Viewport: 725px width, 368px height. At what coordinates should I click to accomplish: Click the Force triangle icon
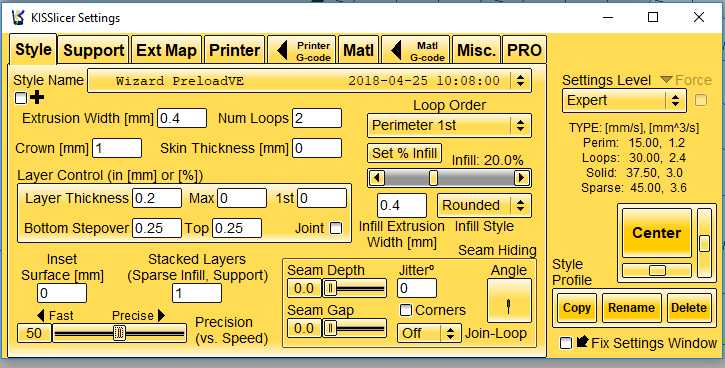point(666,80)
